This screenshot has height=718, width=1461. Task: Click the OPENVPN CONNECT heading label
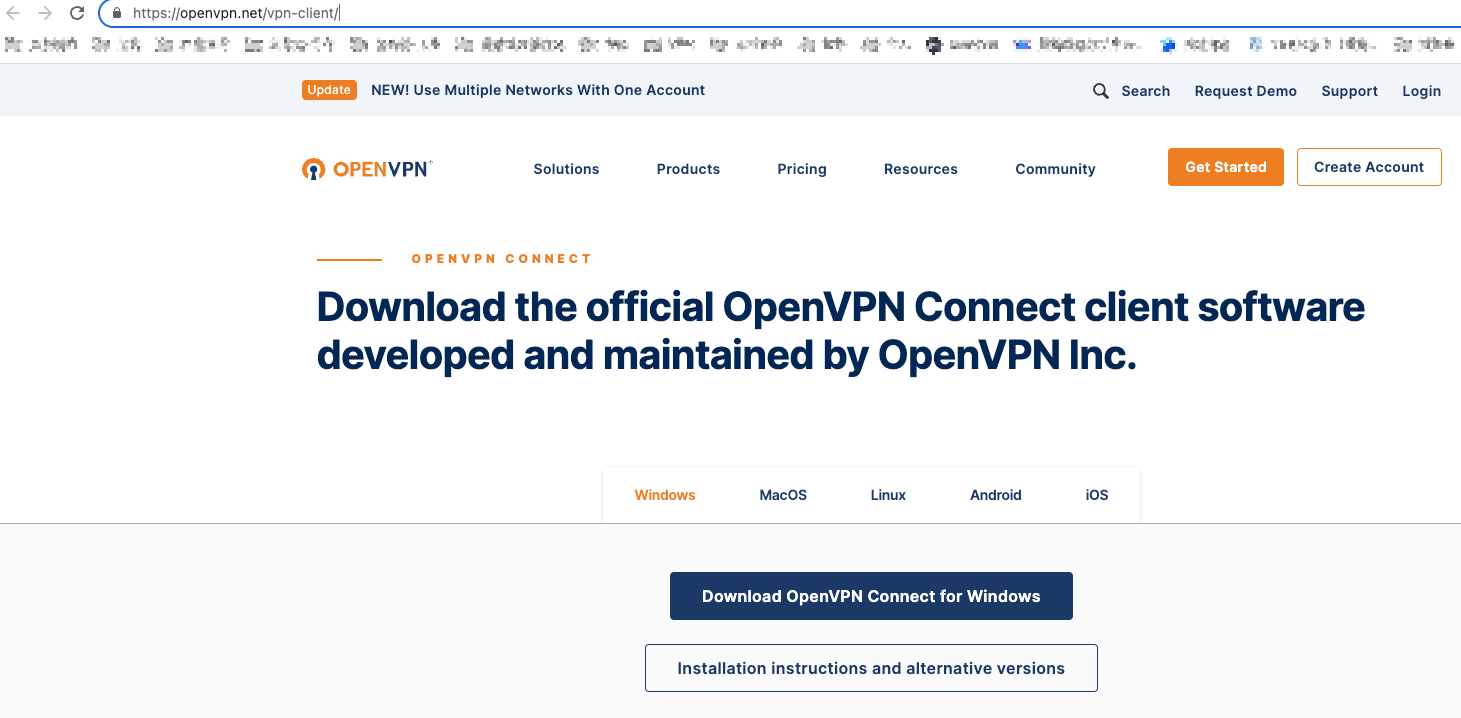[502, 259]
